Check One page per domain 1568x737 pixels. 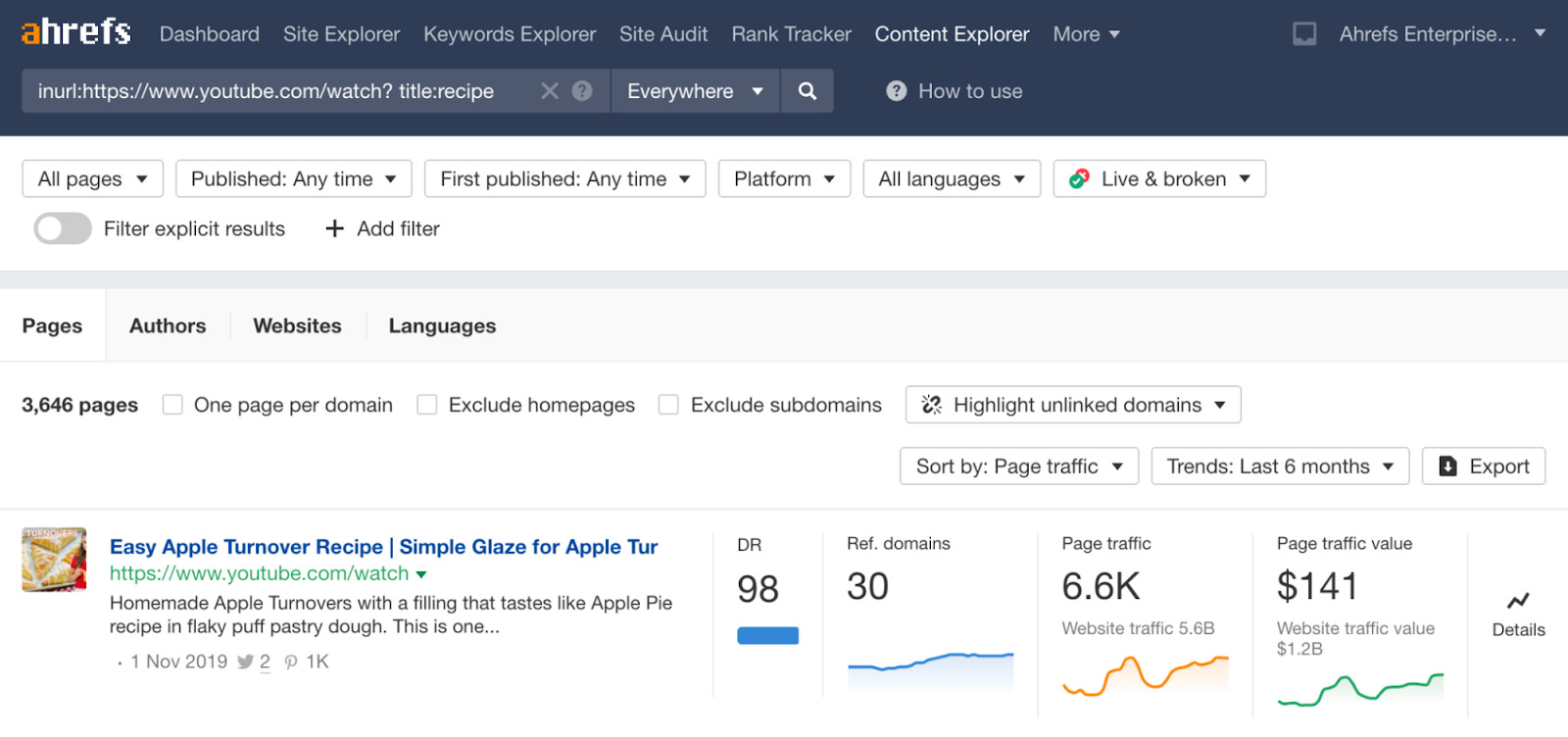click(x=172, y=405)
